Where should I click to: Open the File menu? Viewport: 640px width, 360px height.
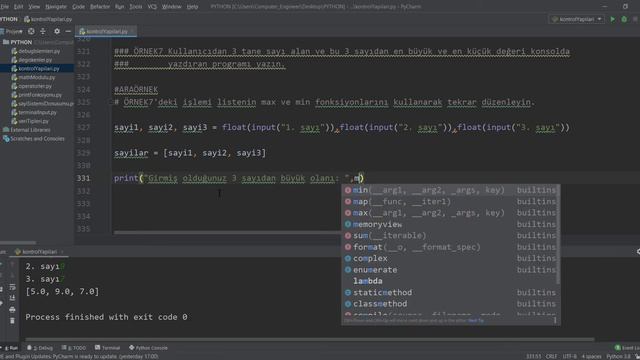[4, 7]
